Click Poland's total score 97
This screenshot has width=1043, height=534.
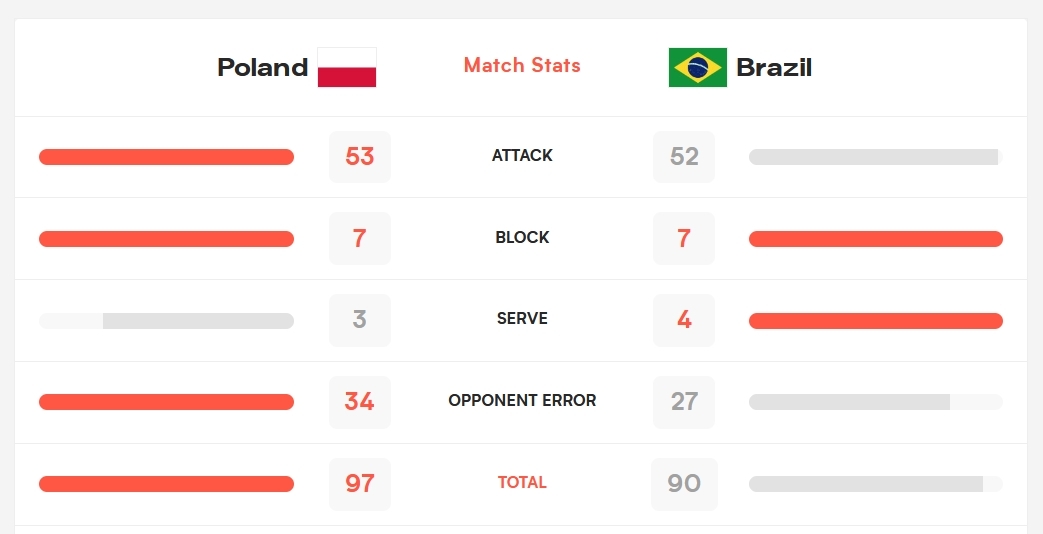360,484
